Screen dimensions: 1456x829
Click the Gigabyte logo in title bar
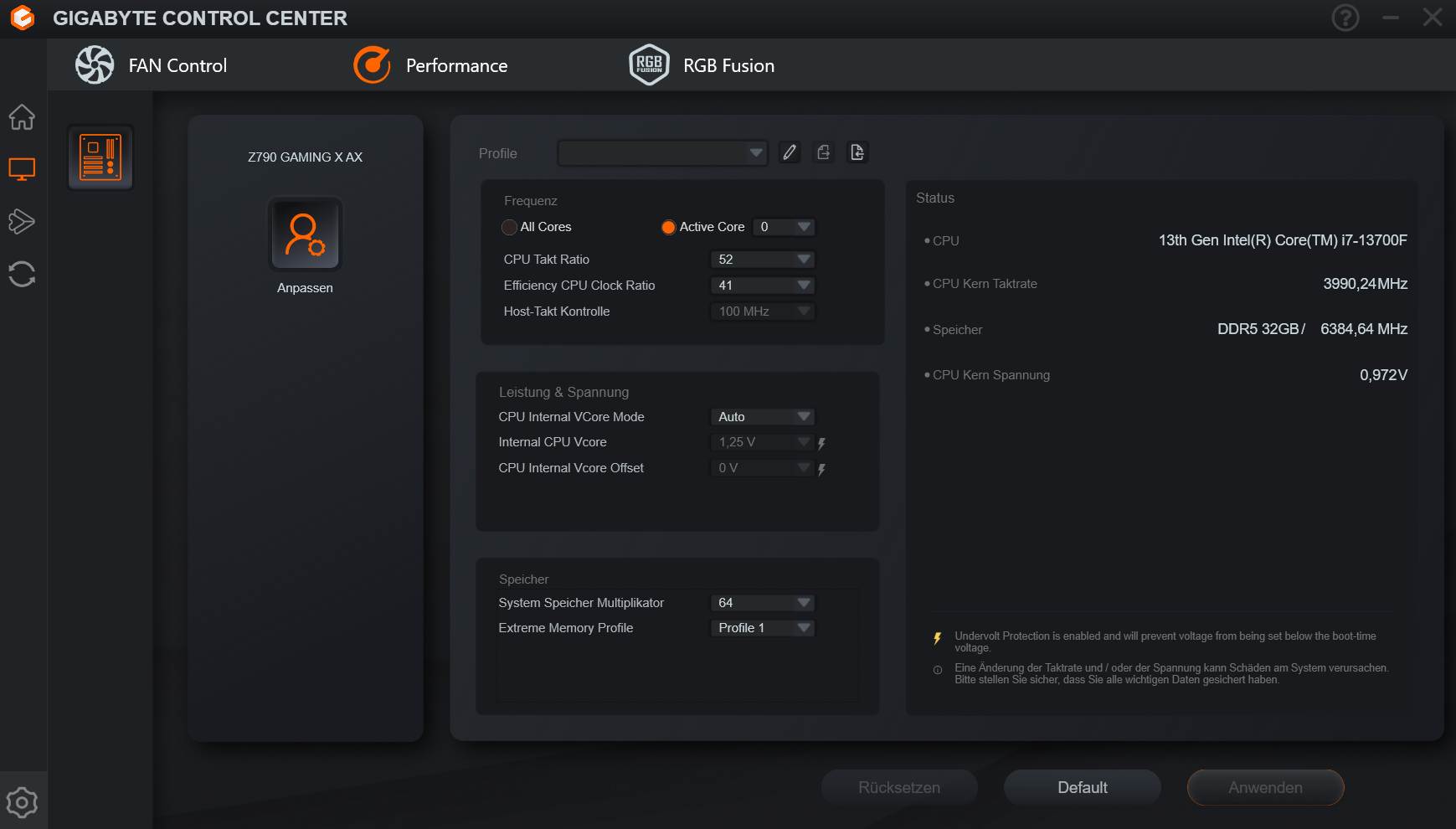tap(23, 18)
